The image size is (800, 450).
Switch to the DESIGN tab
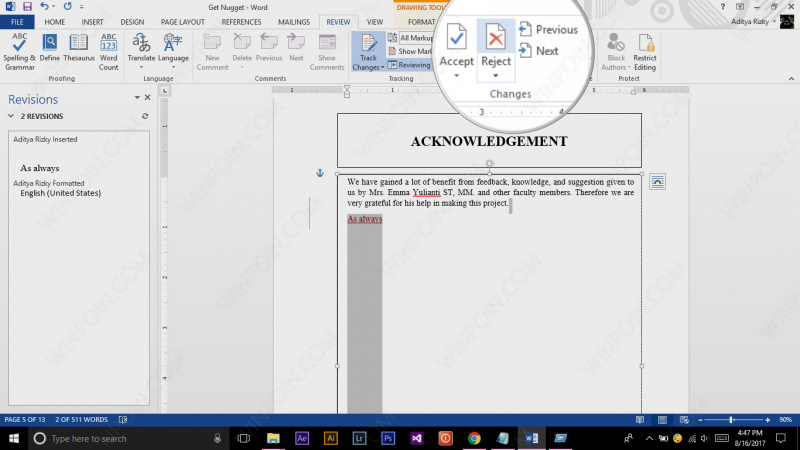click(132, 22)
